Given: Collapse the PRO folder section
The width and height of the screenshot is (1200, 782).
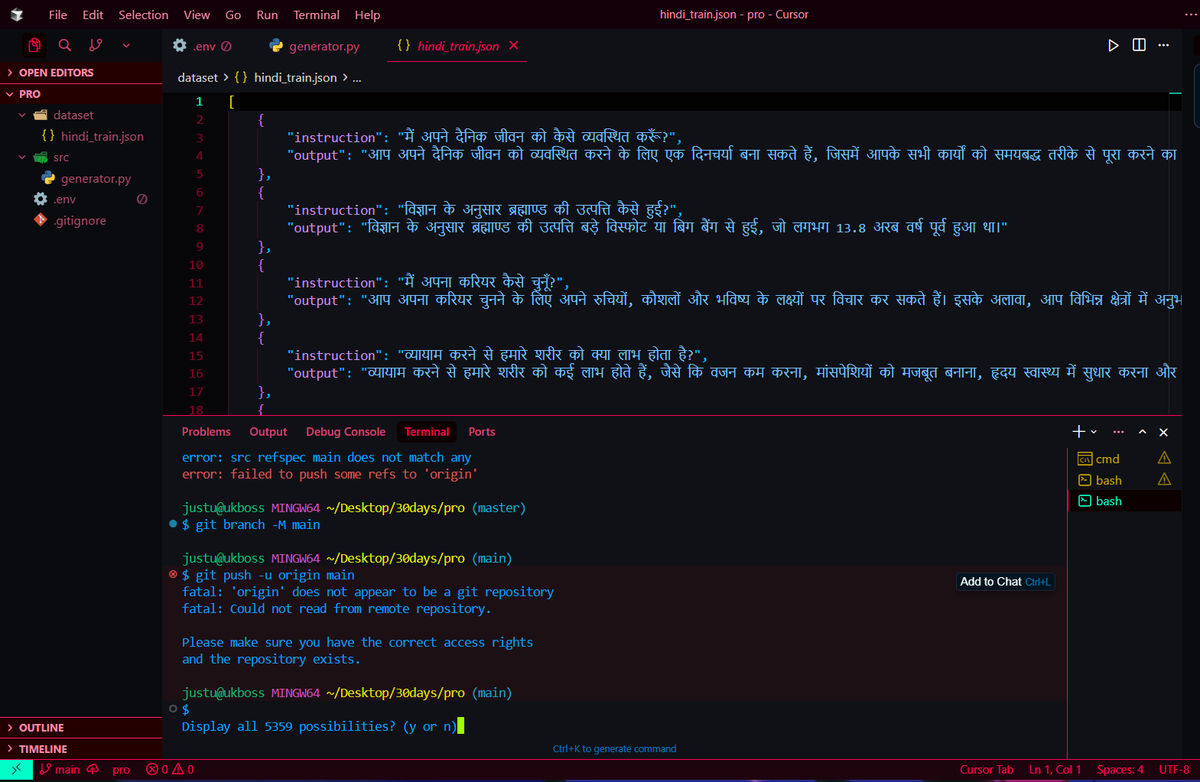Looking at the screenshot, I should coord(81,94).
